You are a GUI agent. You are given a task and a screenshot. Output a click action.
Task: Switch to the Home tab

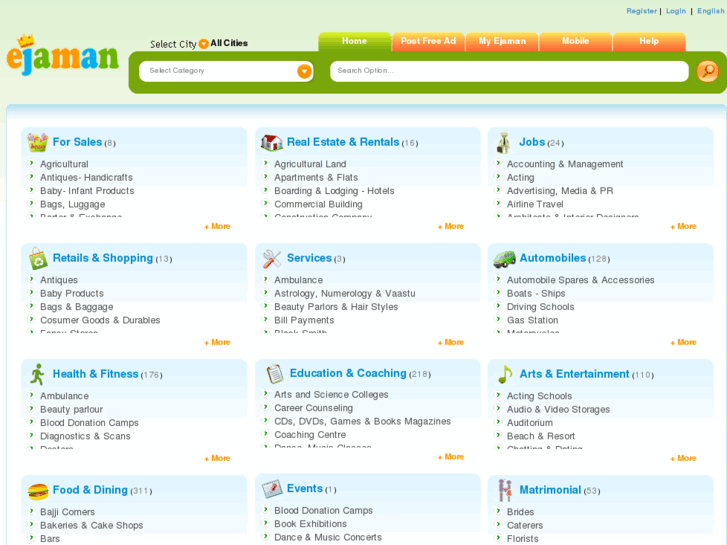click(354, 41)
